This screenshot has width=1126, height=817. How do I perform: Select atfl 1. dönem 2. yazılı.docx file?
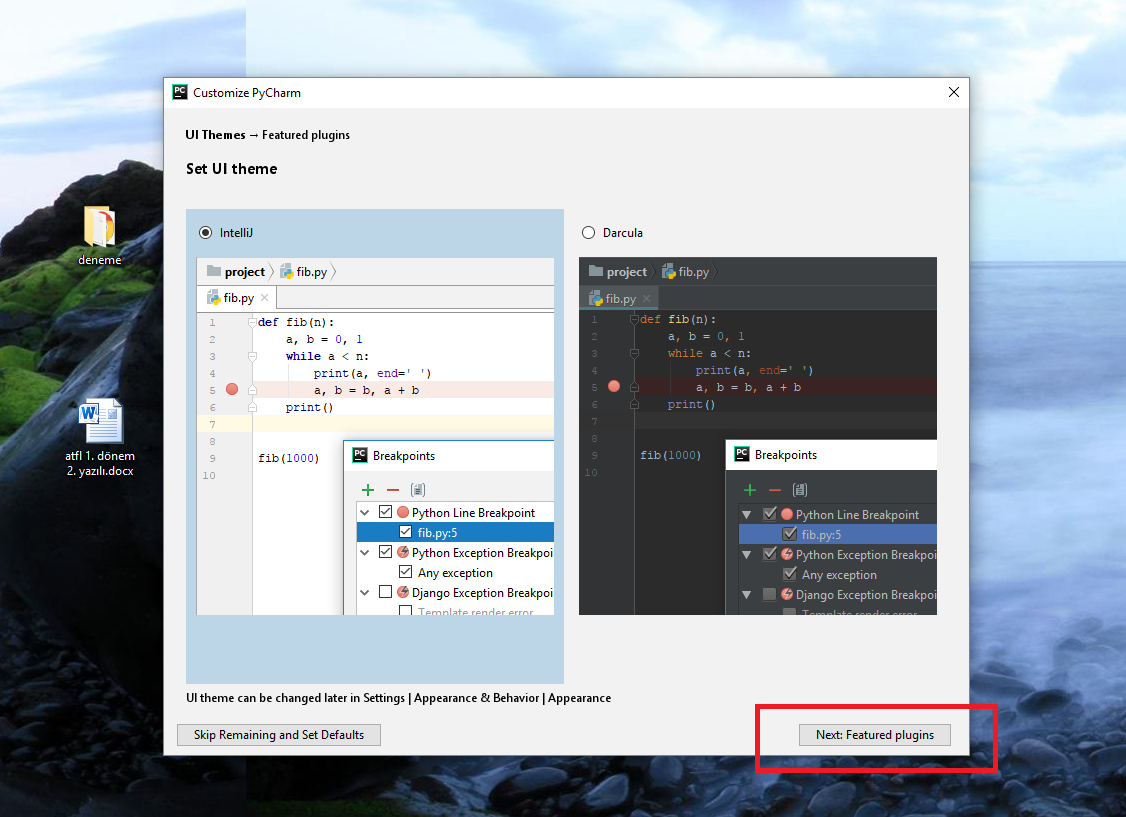click(x=100, y=438)
